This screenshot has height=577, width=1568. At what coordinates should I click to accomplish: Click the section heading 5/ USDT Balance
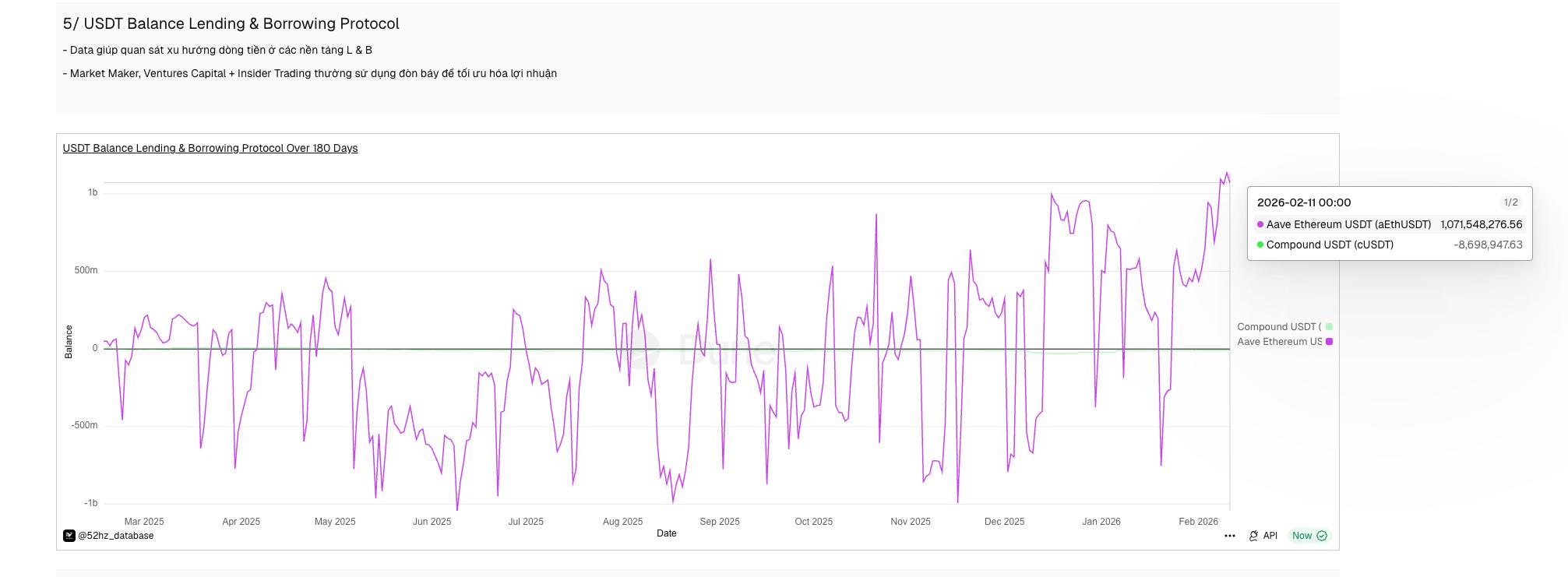point(231,23)
